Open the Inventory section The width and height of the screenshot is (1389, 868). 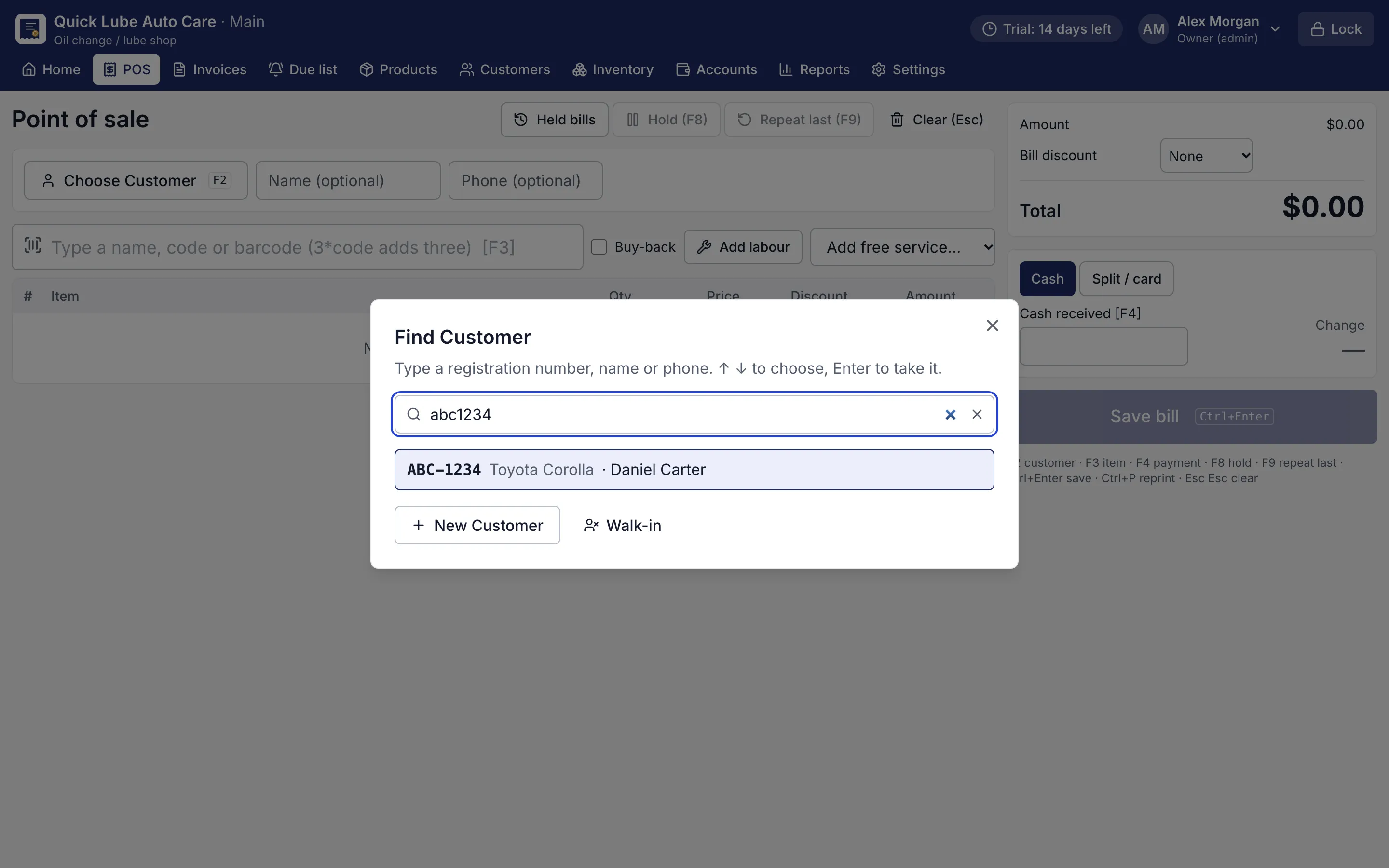tap(613, 69)
